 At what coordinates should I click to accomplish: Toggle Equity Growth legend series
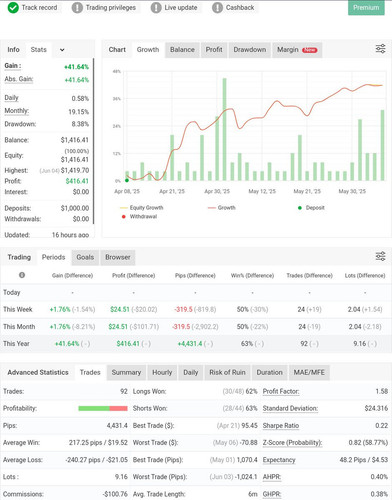tap(141, 208)
